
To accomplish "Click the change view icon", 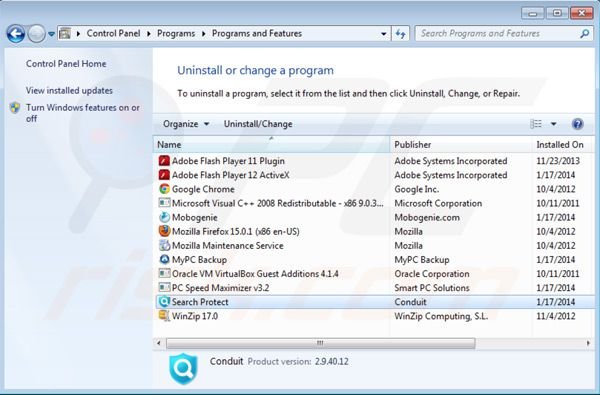I will [536, 124].
